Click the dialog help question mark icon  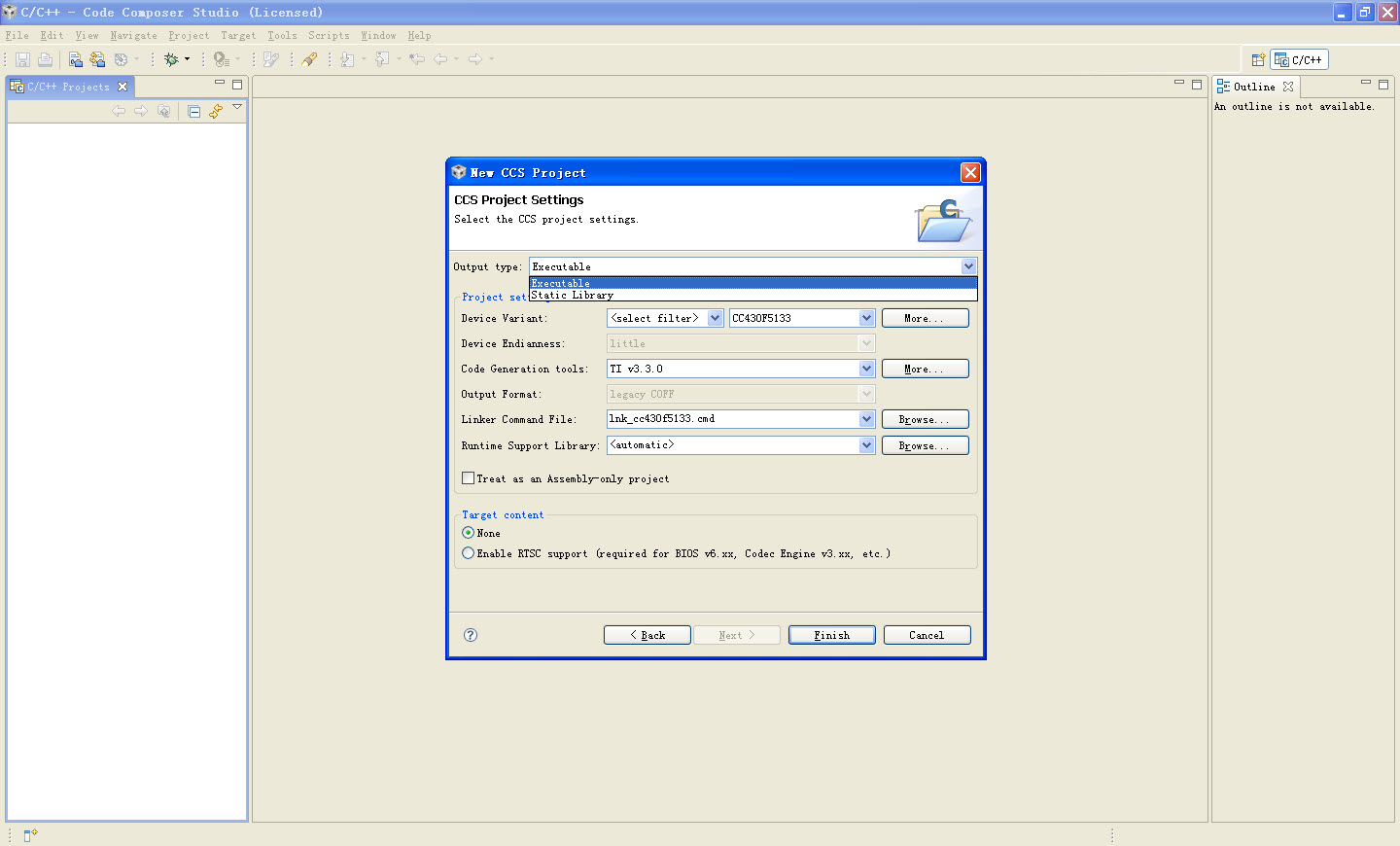(x=471, y=635)
